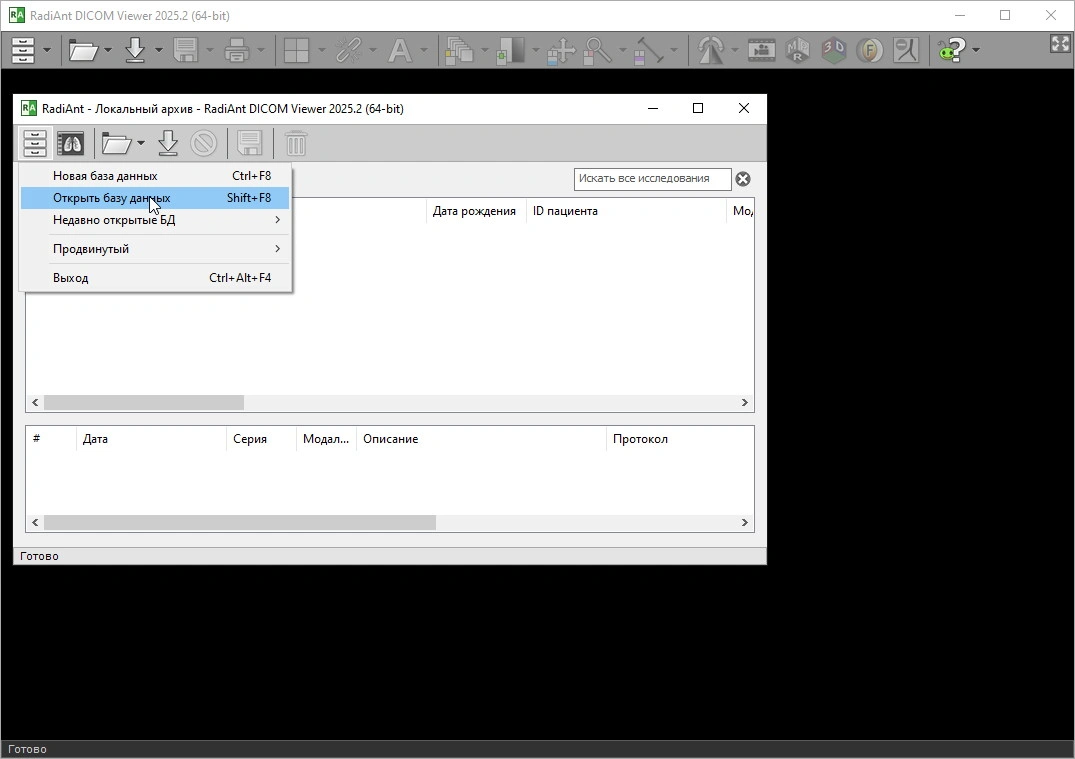
Task: Choose "Открыть базу данных" menu item
Action: pos(155,198)
